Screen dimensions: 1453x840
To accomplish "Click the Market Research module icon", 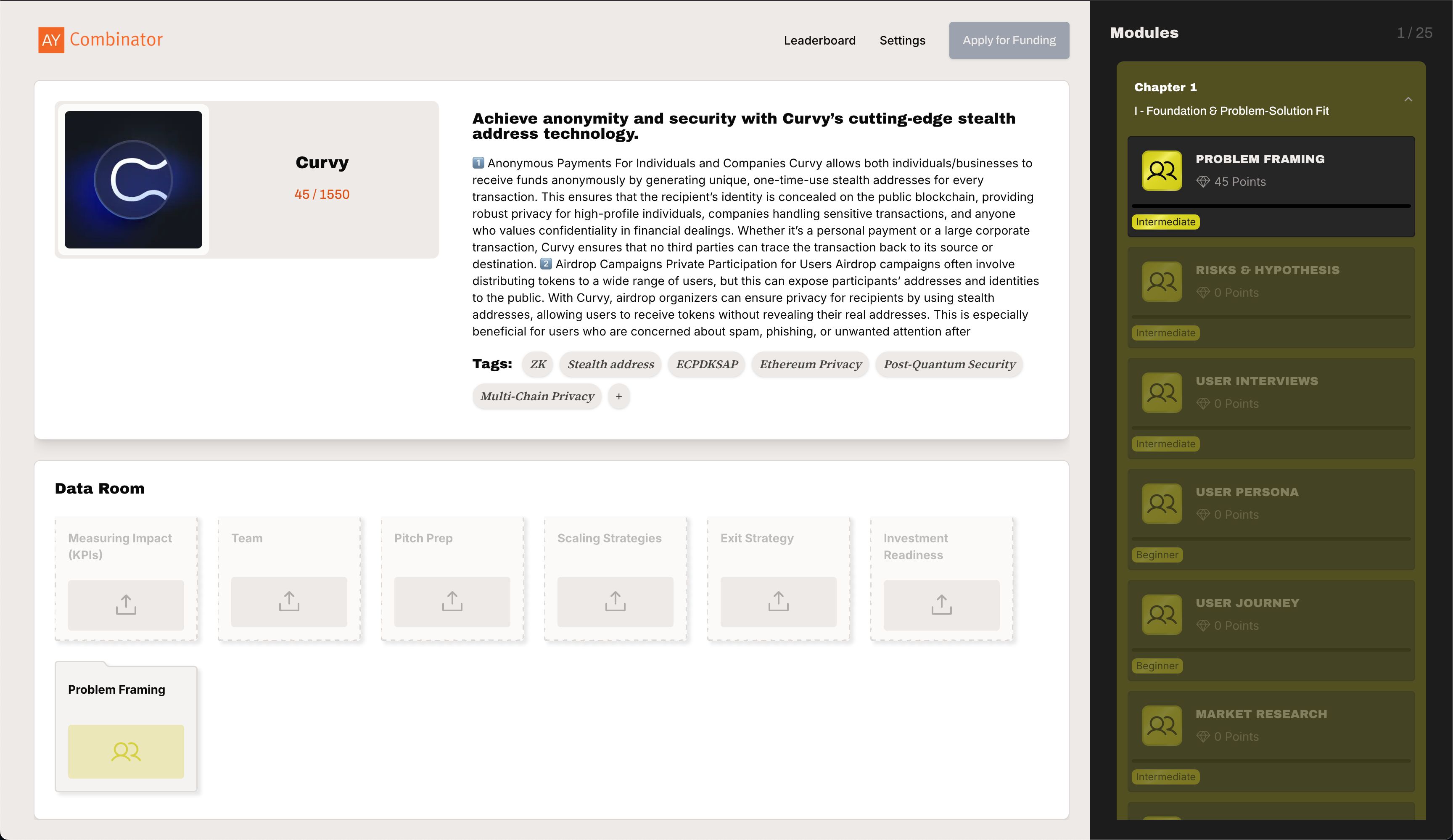I will (x=1162, y=725).
